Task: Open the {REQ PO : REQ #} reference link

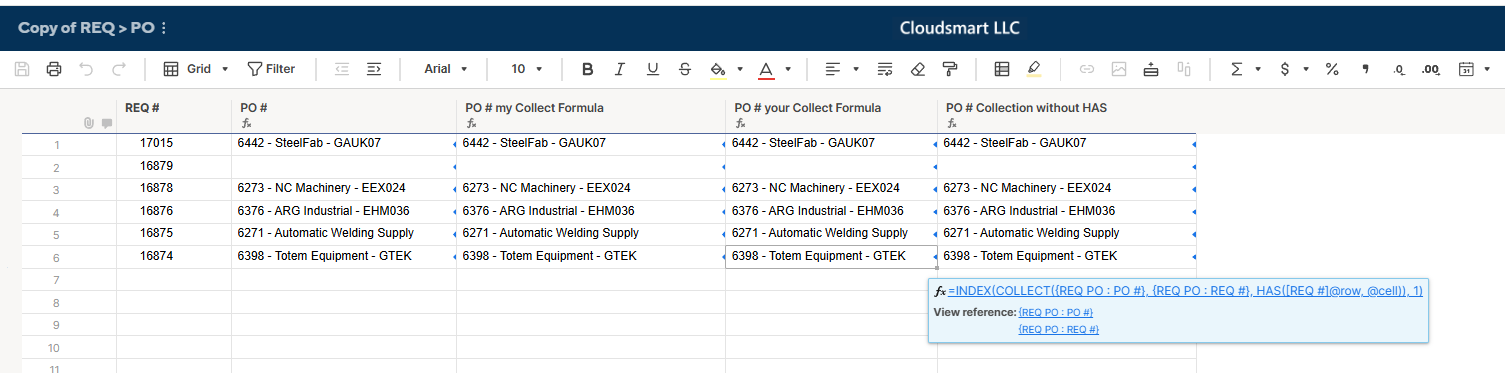Action: click(x=1058, y=329)
